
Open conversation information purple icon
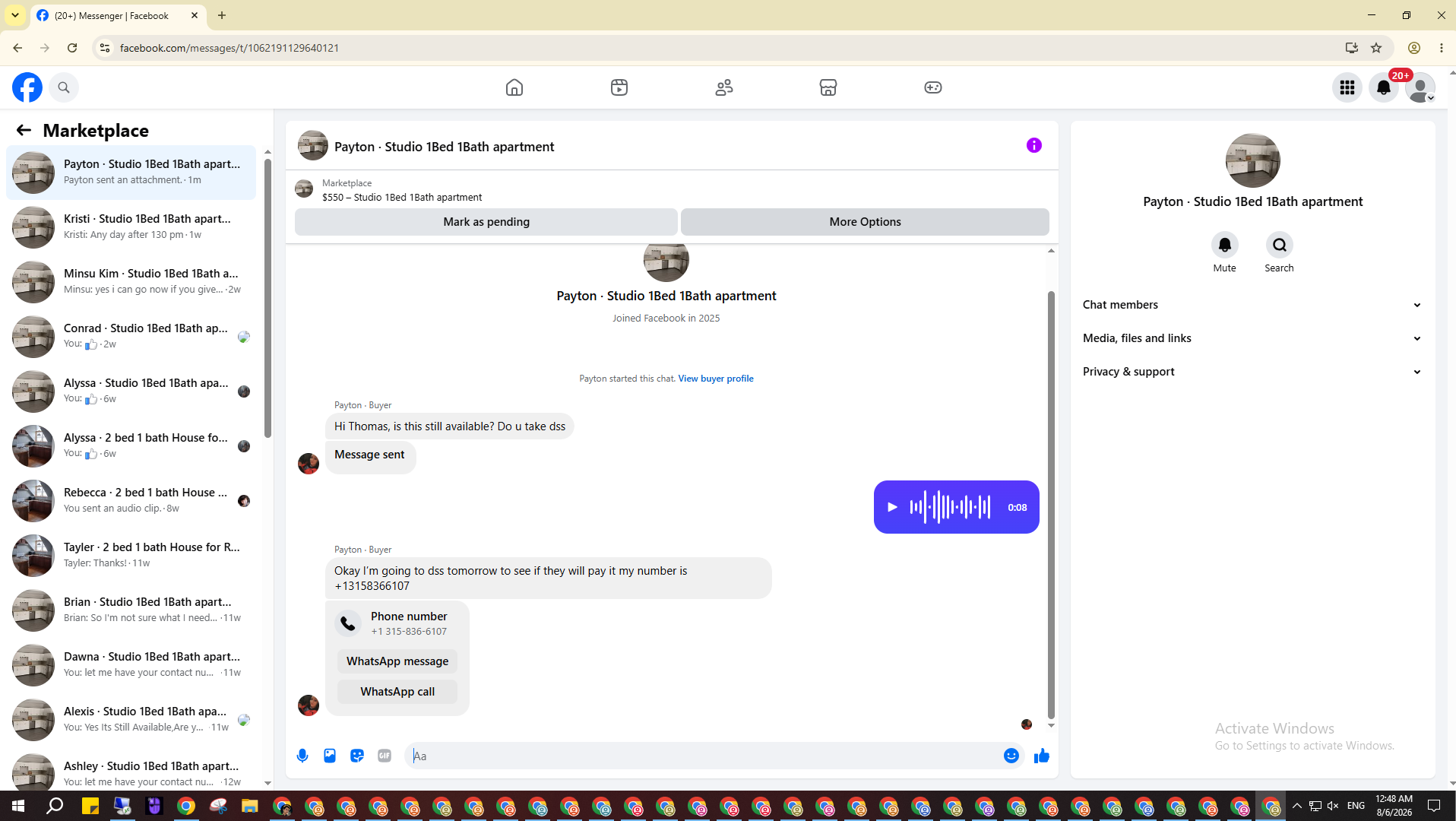(x=1034, y=145)
